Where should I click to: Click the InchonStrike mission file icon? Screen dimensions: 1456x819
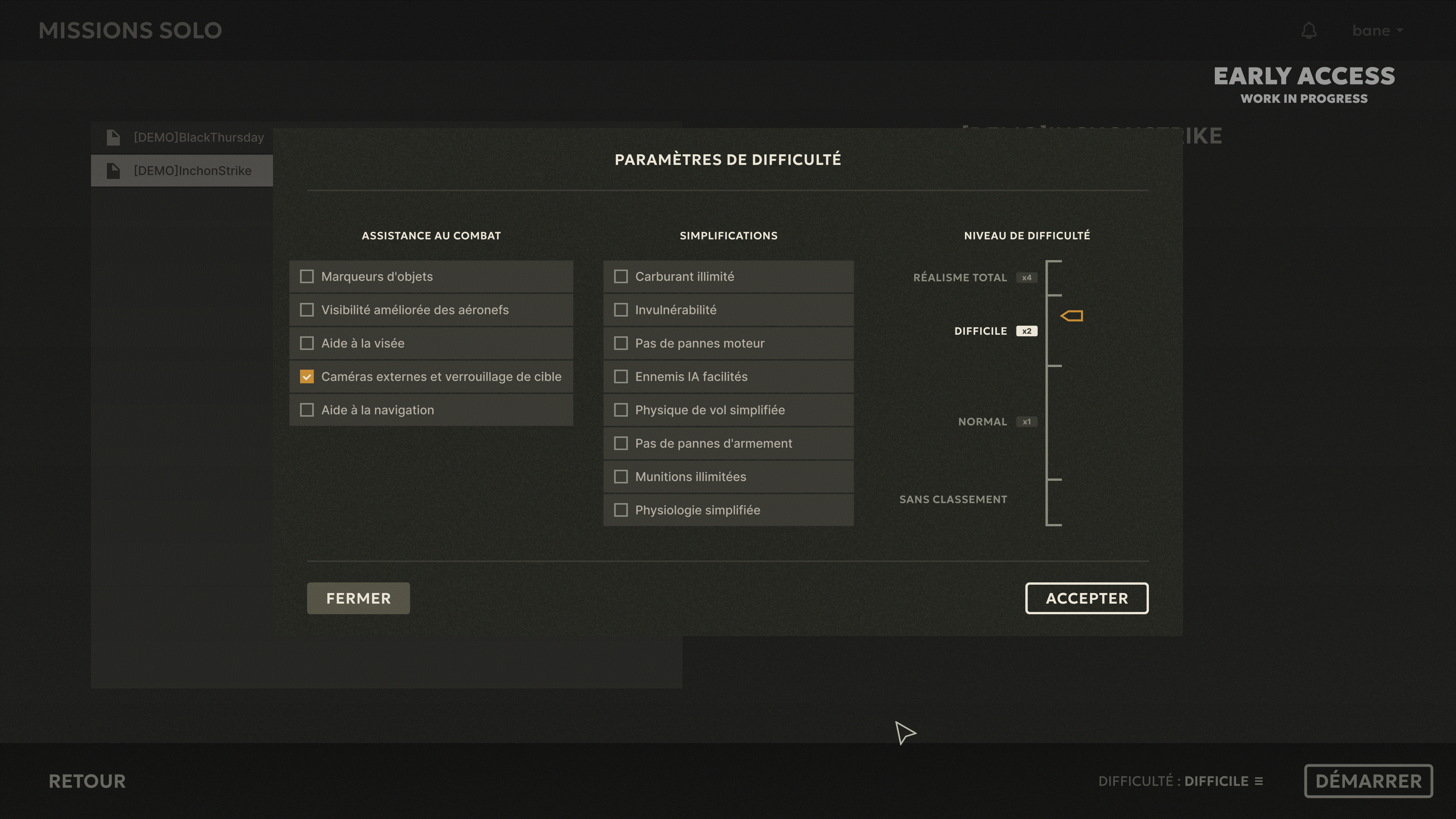click(x=113, y=171)
